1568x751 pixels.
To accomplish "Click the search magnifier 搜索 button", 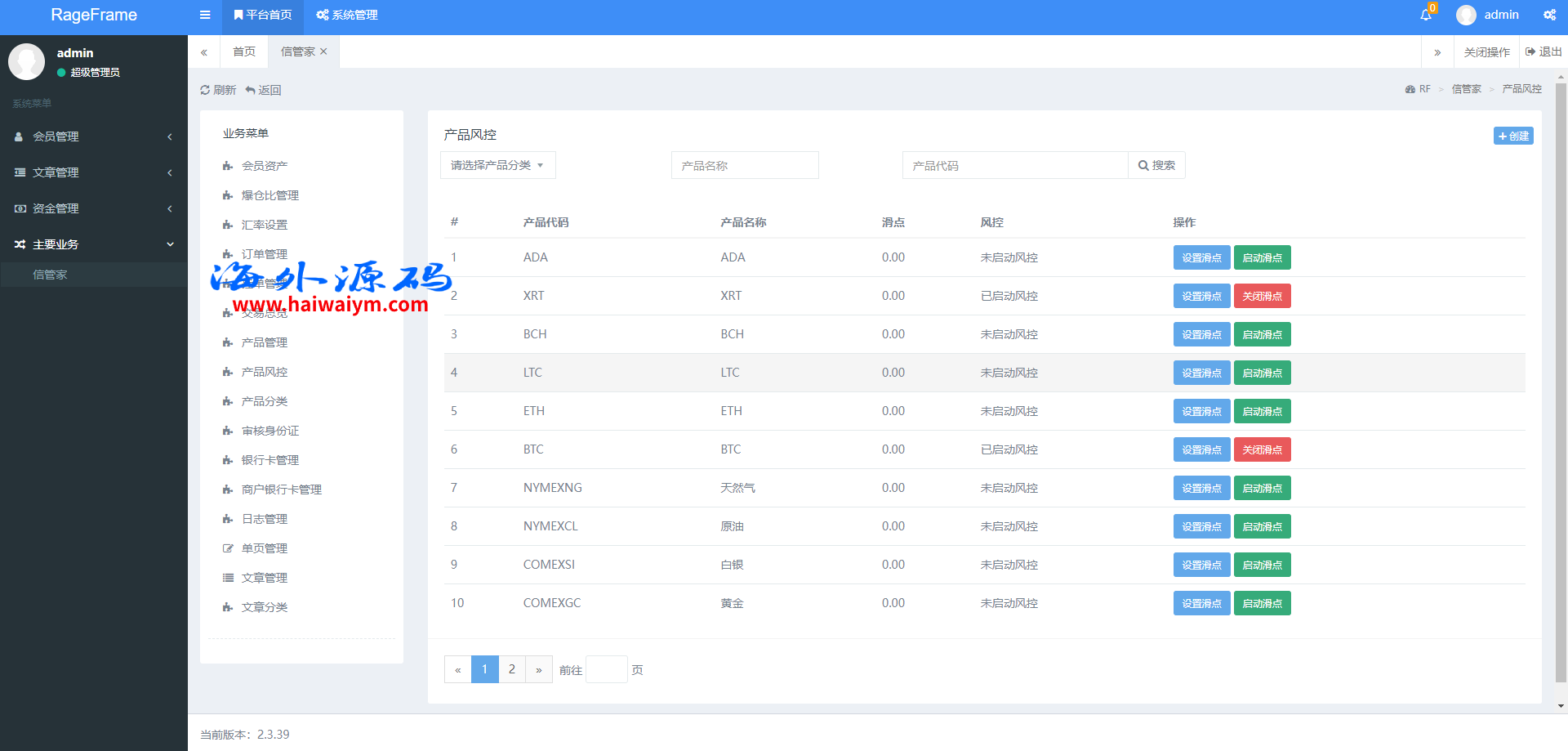I will tap(1156, 165).
